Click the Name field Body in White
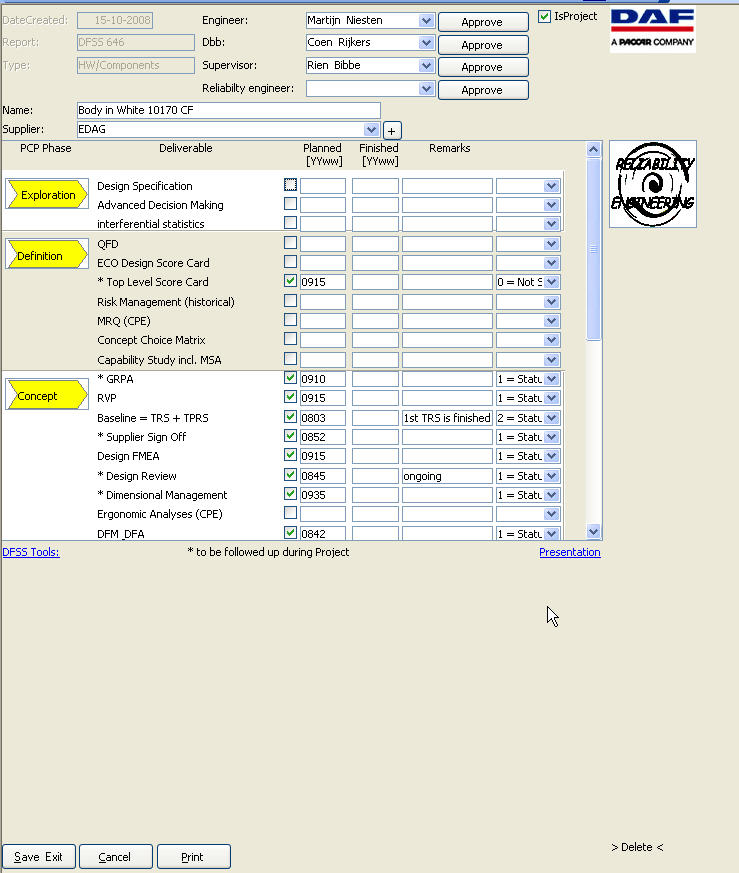739x873 pixels. tap(229, 110)
